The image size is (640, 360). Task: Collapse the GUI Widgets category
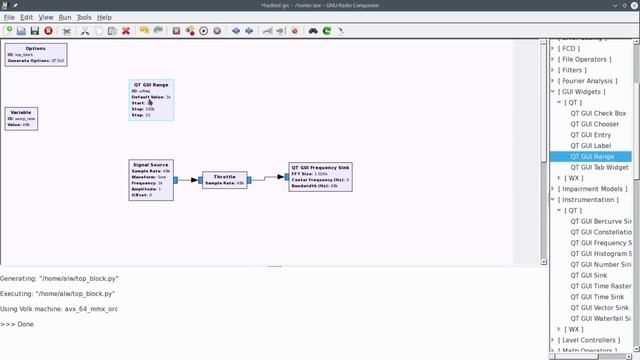coord(553,91)
